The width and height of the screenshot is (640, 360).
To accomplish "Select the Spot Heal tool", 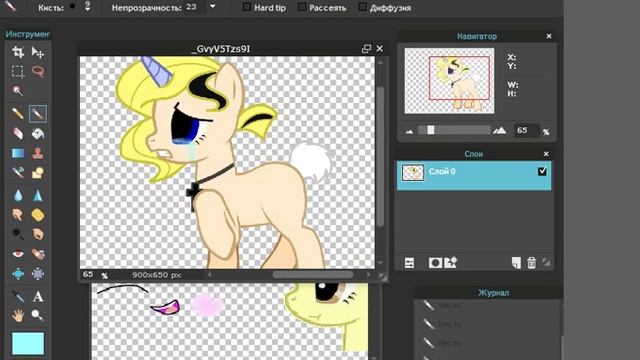I will tap(38, 254).
